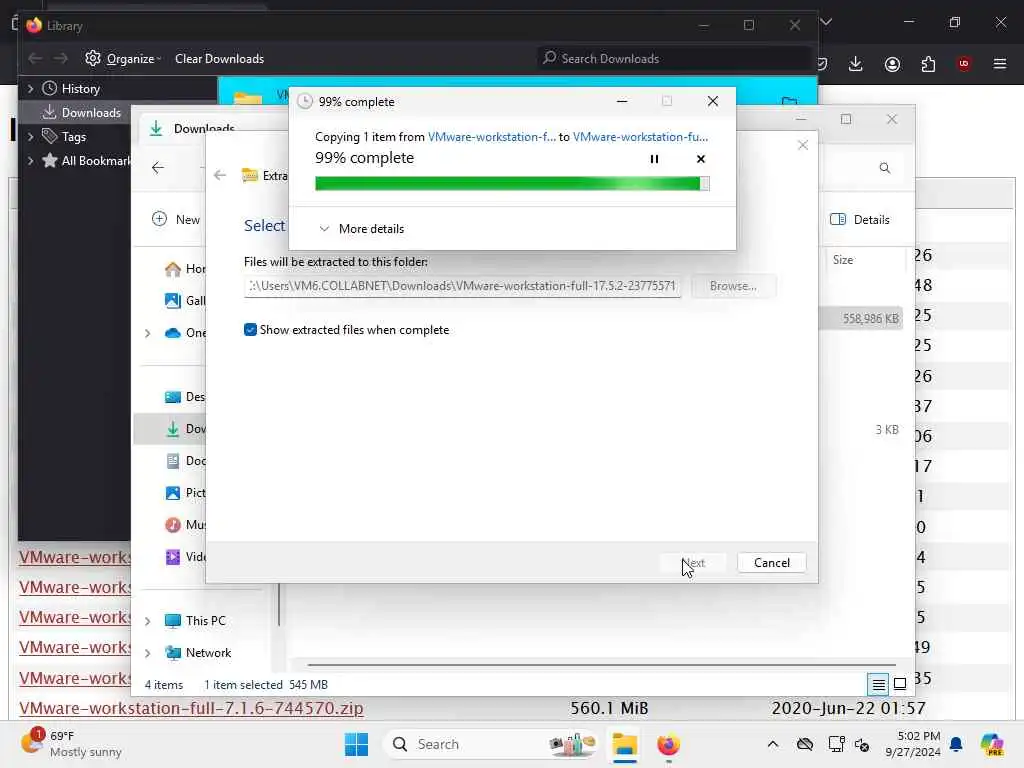Screen dimensions: 1024x768
Task: Open Firefox hamburger menu
Action: pyautogui.click(x=1000, y=63)
